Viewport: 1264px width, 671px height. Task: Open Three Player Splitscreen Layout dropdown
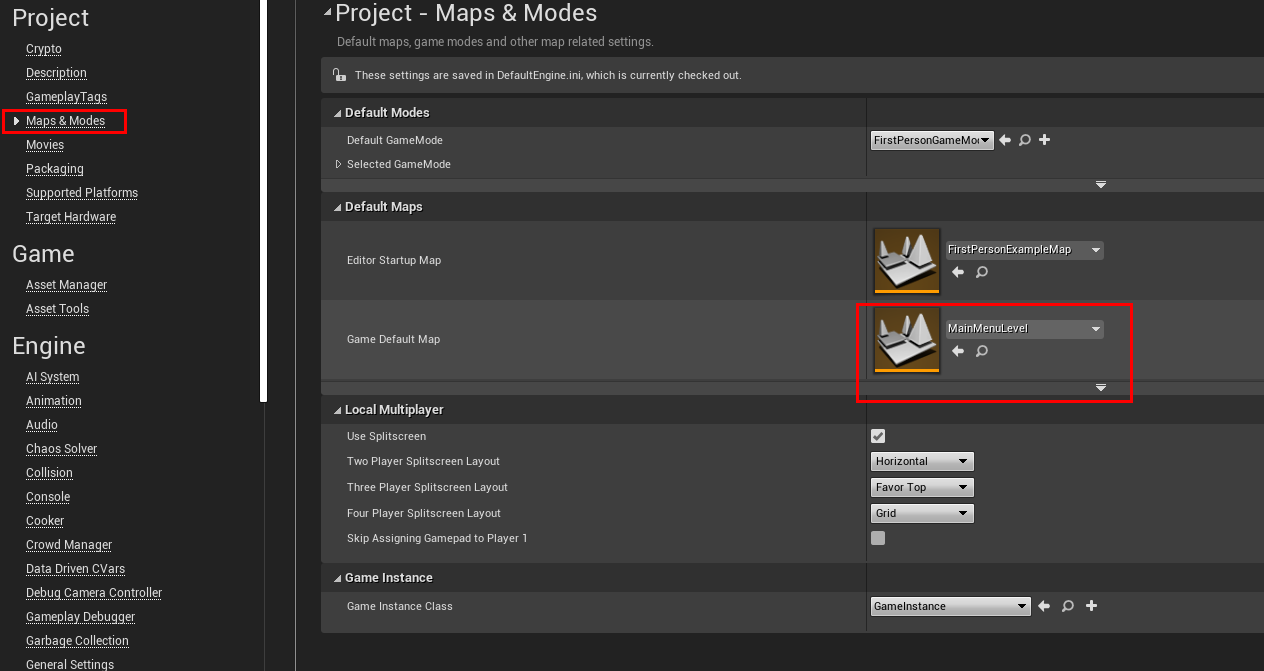click(x=922, y=488)
